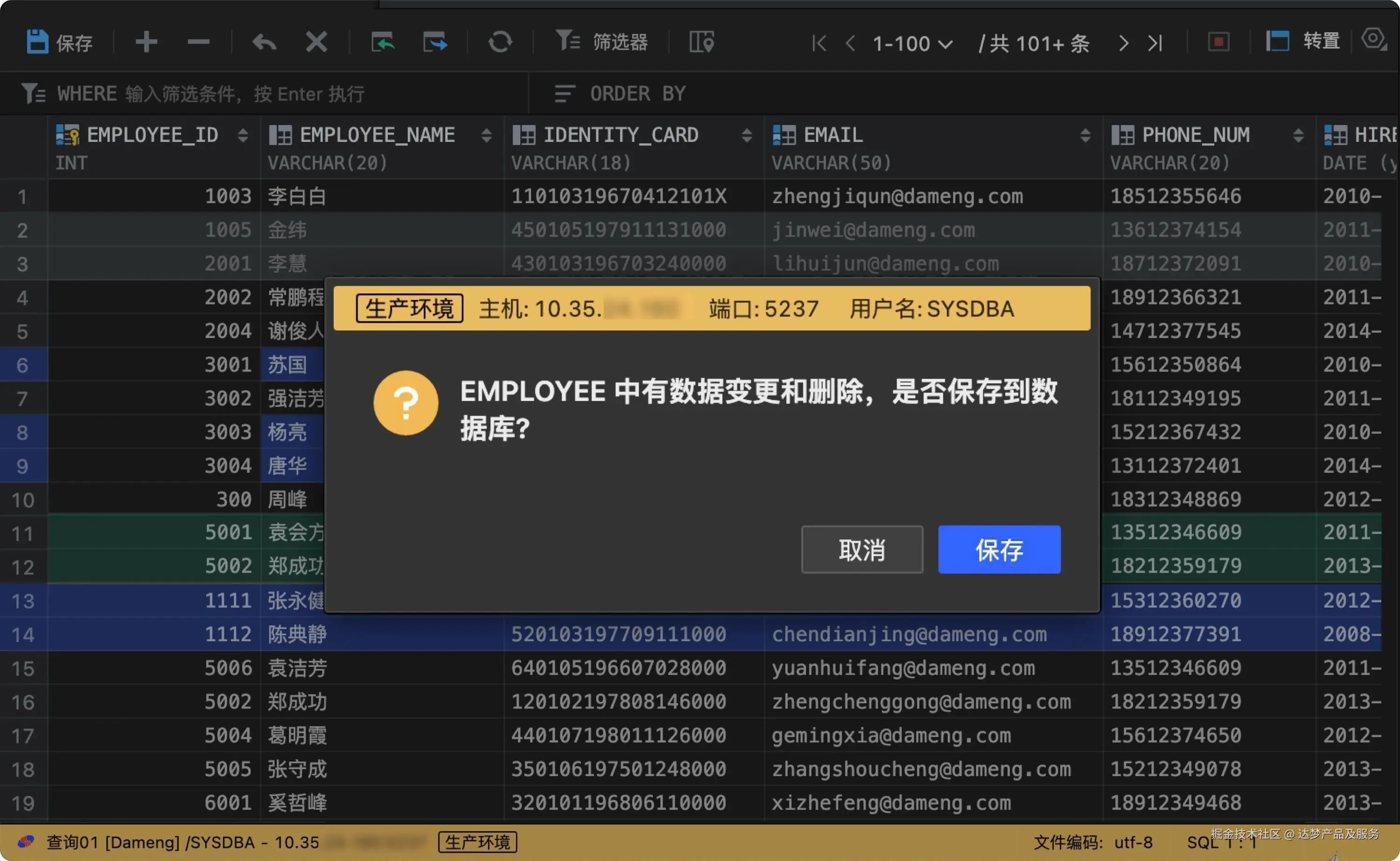Click the export data icon

(x=435, y=42)
